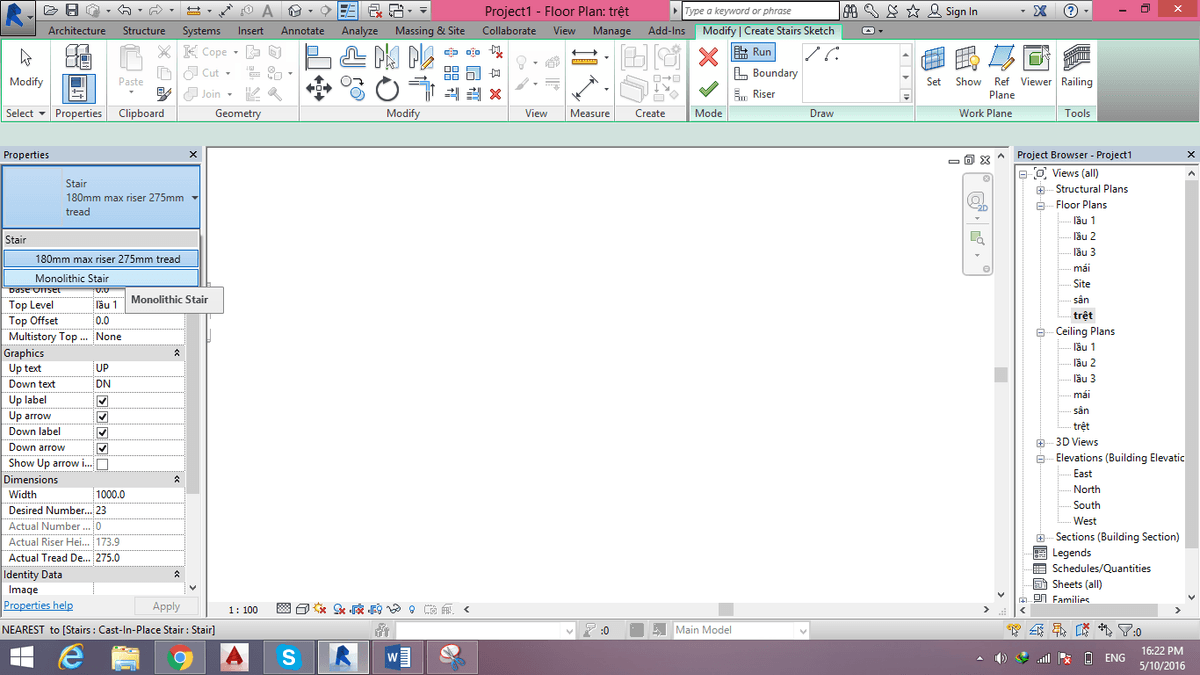
Task: Open the View ribbon tab
Action: pyautogui.click(x=565, y=31)
